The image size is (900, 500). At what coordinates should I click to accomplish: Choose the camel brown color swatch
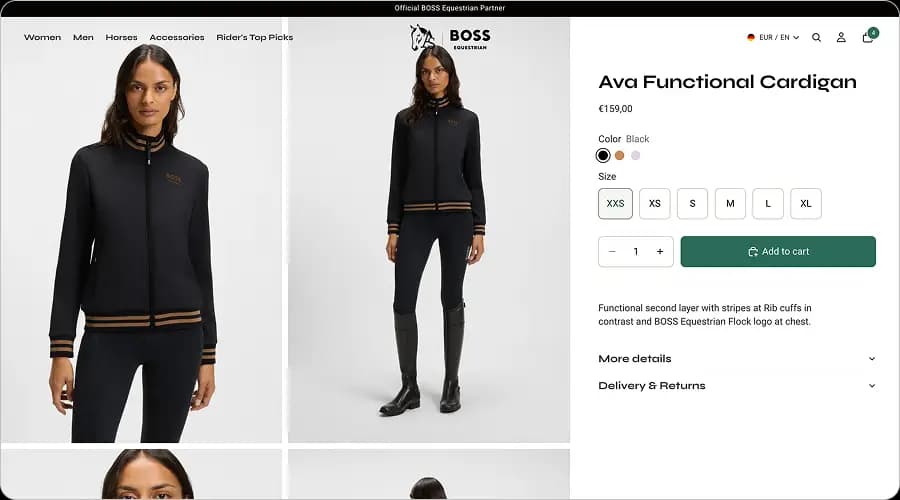(619, 155)
